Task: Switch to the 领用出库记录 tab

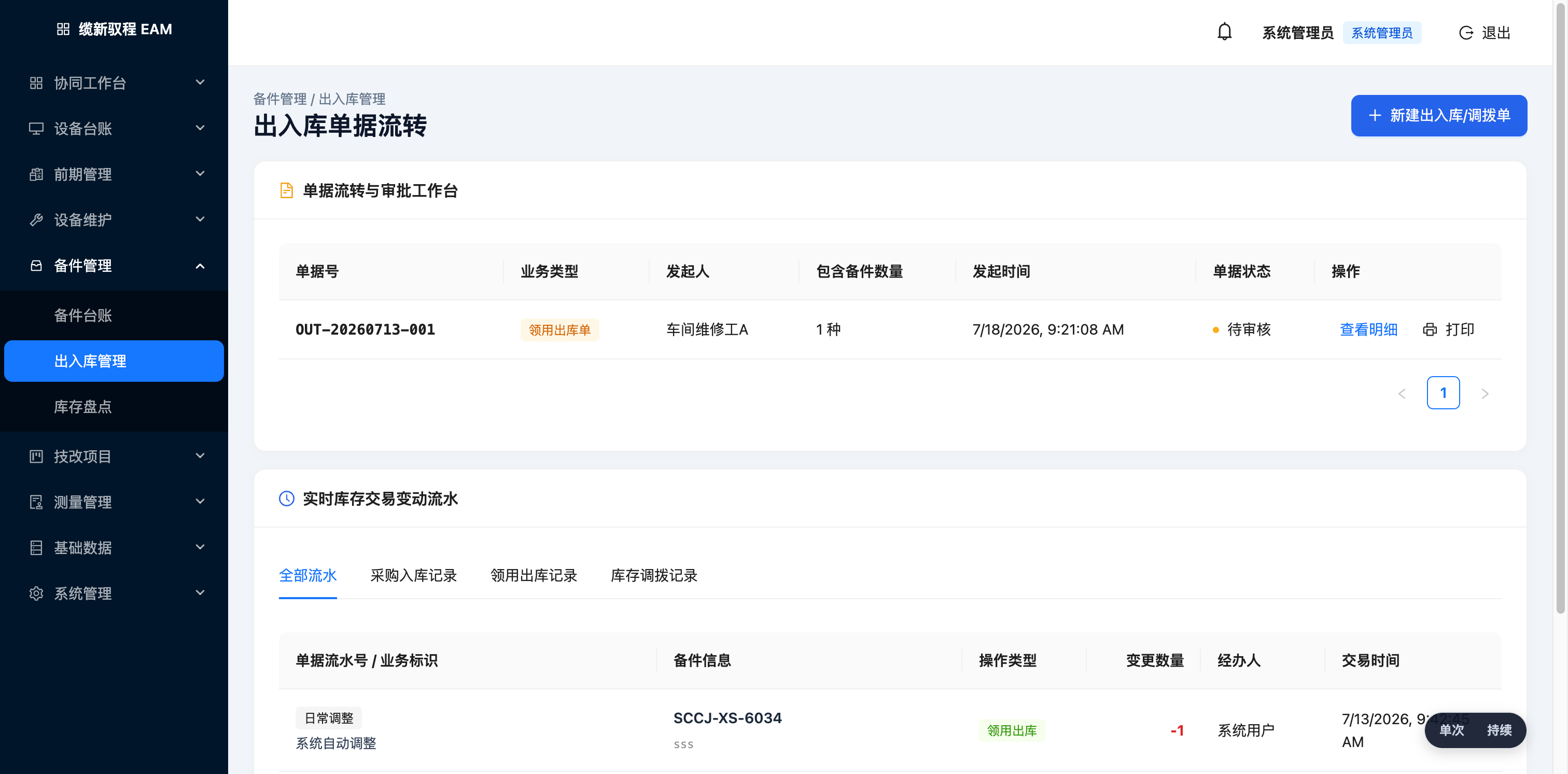Action: (x=533, y=575)
